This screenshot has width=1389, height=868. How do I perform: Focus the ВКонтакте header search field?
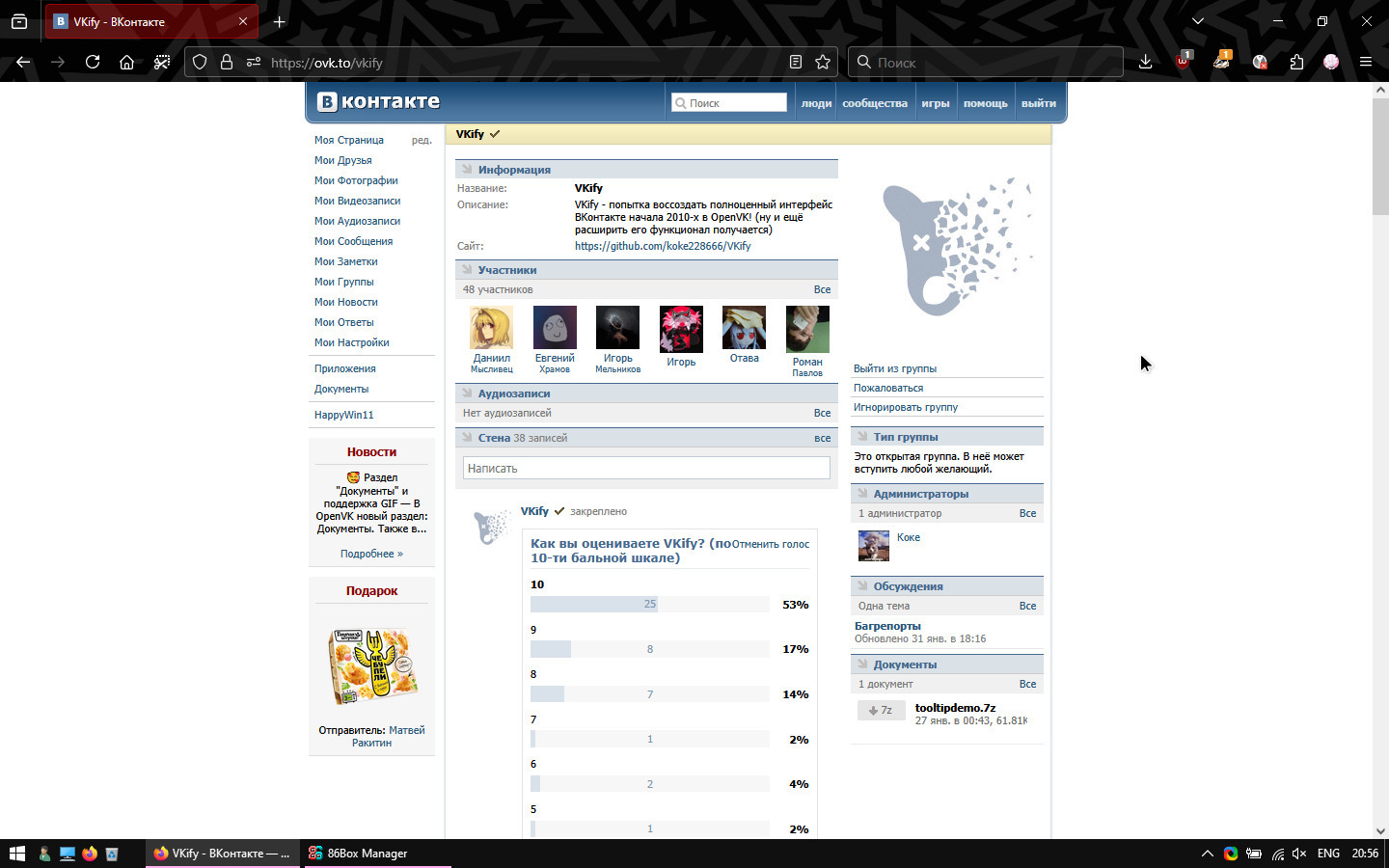click(729, 103)
